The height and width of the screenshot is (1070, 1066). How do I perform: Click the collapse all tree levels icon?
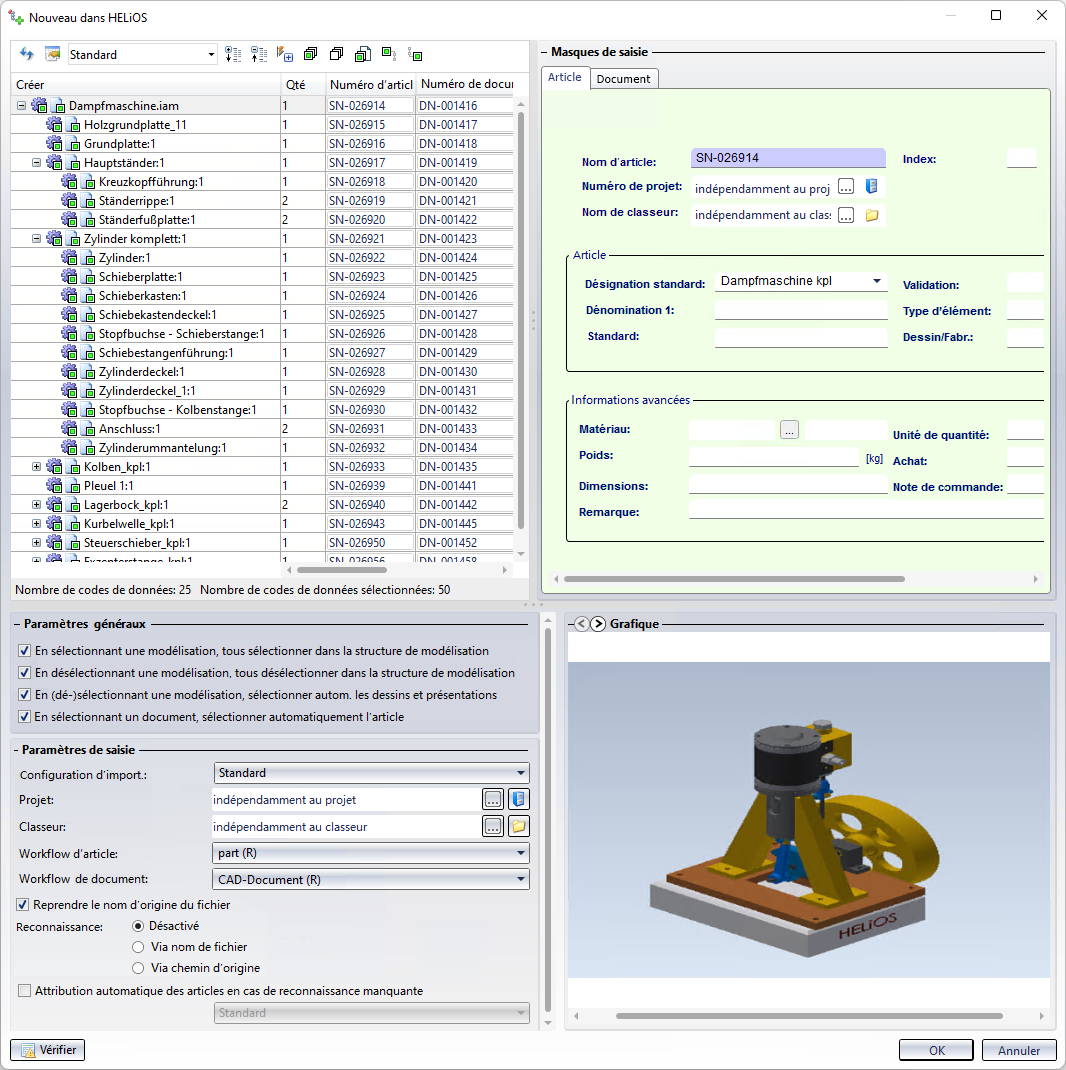259,54
